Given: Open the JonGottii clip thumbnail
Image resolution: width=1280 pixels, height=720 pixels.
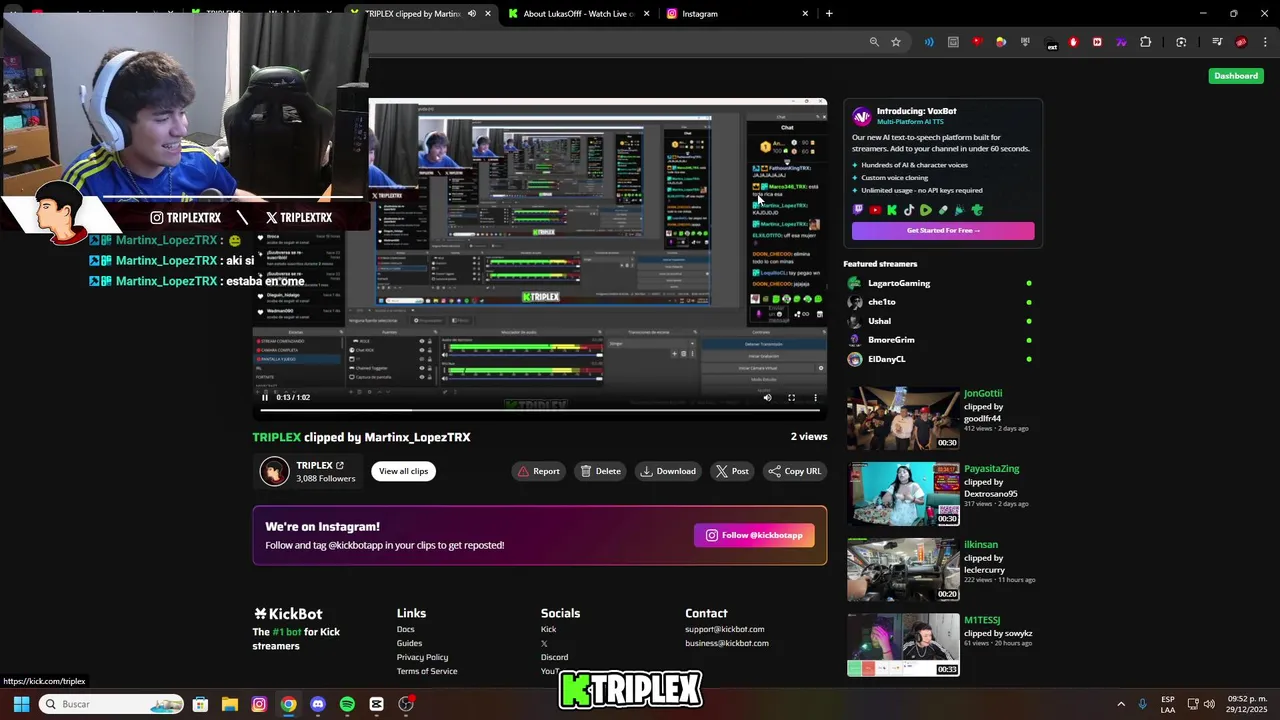Looking at the screenshot, I should point(903,418).
